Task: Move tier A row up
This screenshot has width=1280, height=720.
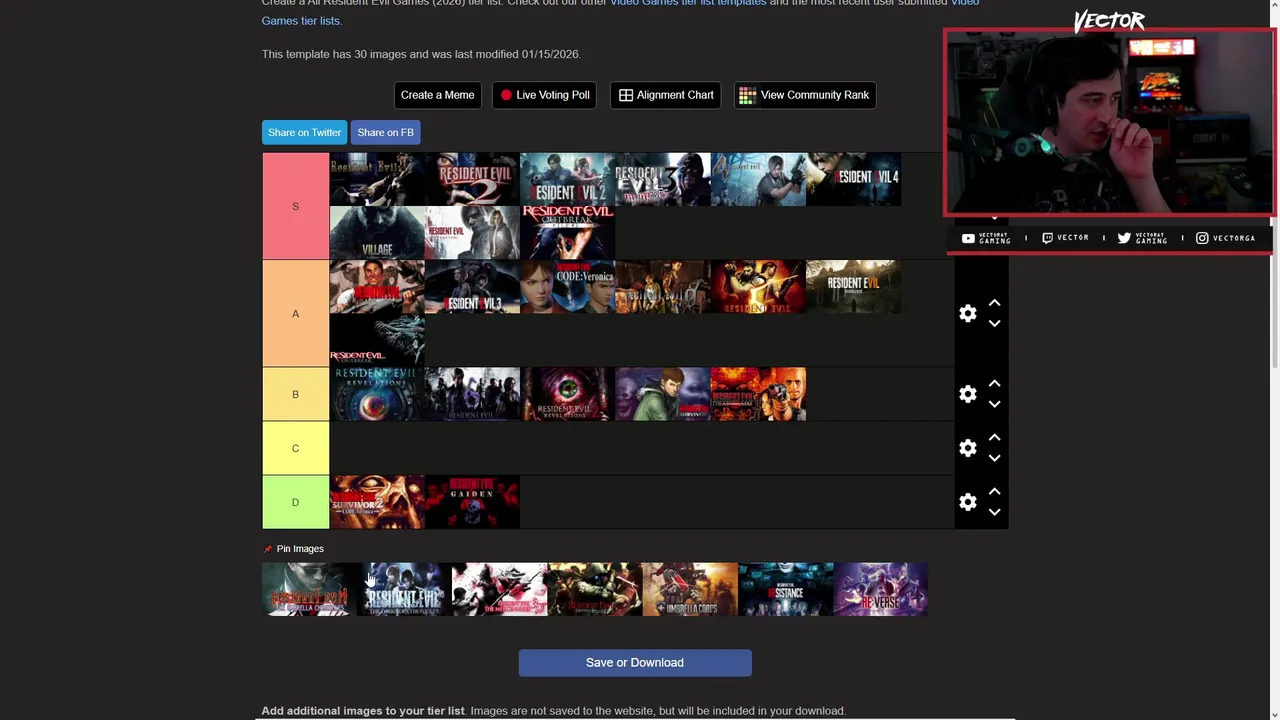Action: (994, 302)
